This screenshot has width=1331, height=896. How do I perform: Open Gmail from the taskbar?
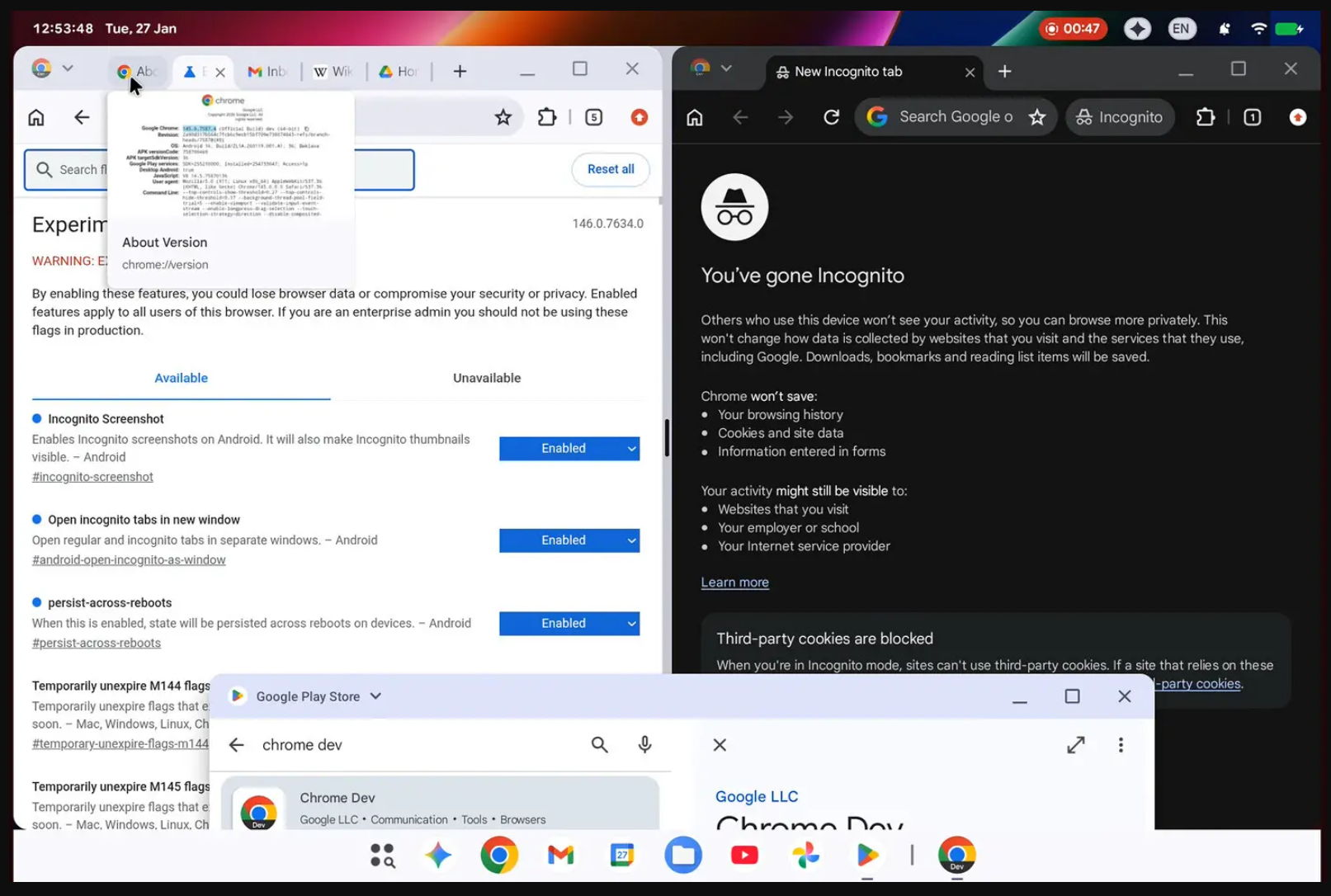pos(560,855)
